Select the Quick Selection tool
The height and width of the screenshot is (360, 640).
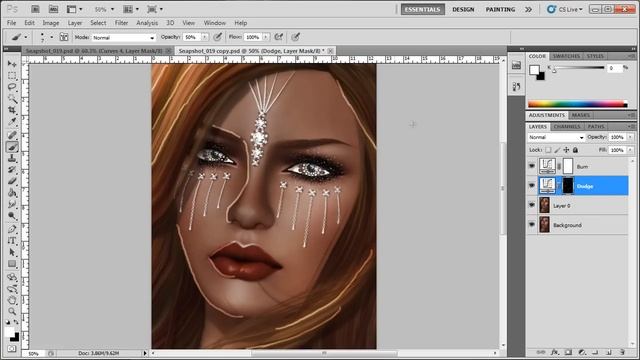[12, 98]
